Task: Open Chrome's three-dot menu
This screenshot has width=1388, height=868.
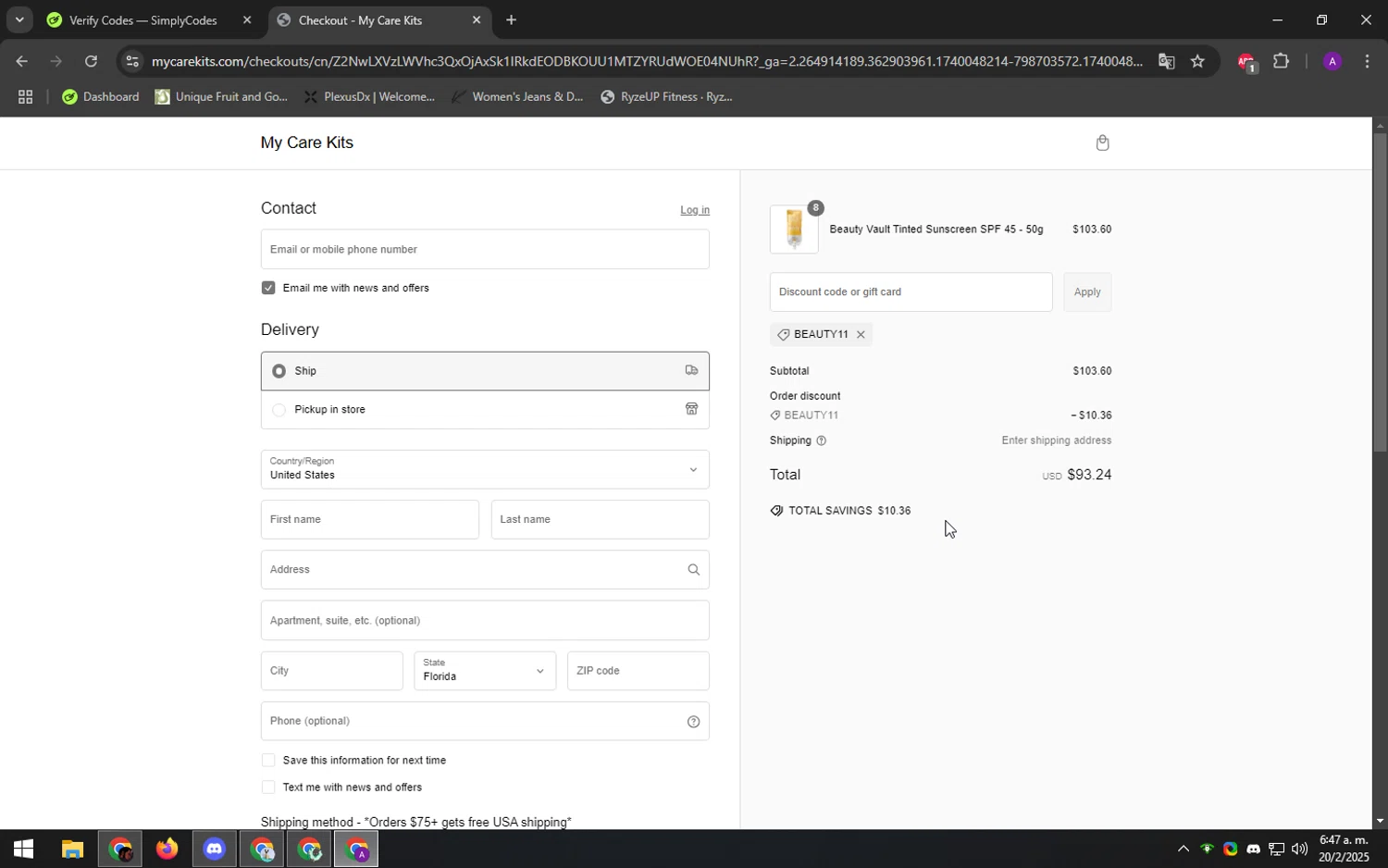Action: [x=1367, y=62]
